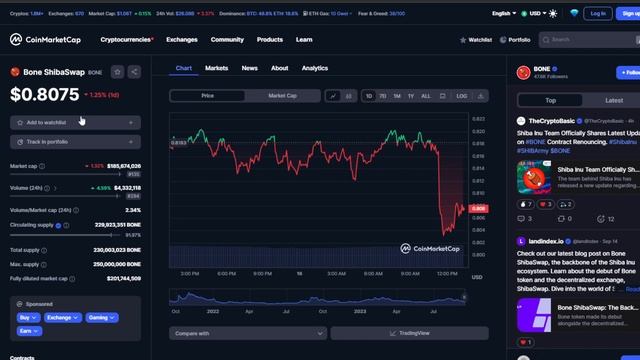
Task: Open the Community menu
Action: (227, 40)
